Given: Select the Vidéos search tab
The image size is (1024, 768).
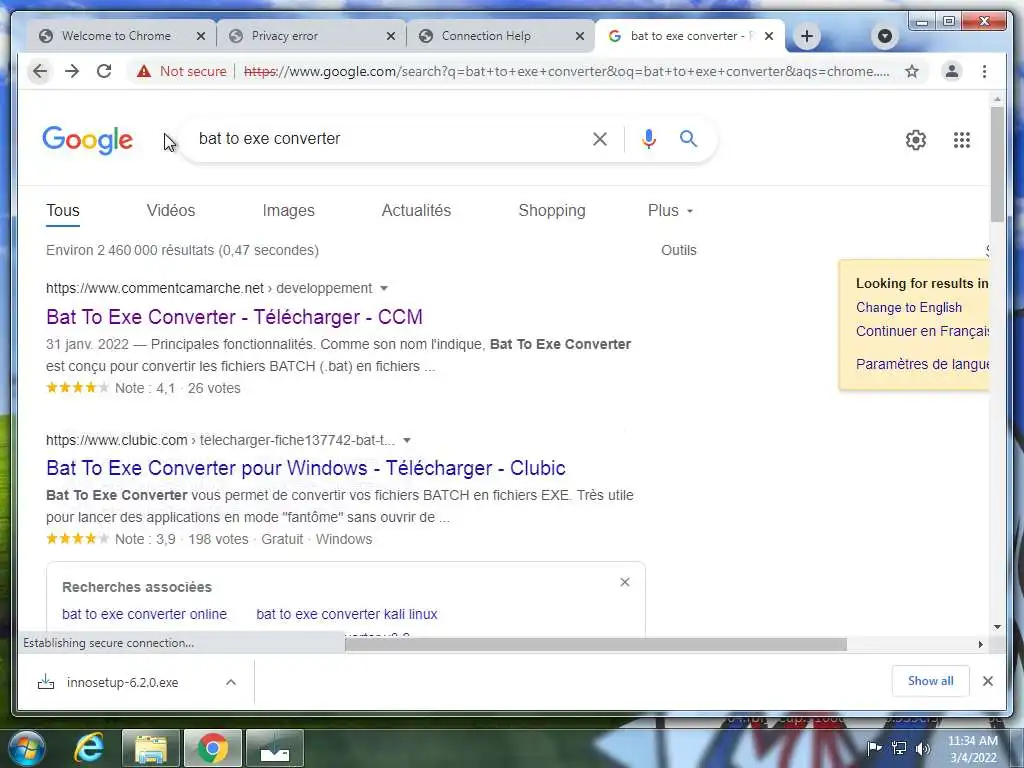Looking at the screenshot, I should (x=170, y=210).
